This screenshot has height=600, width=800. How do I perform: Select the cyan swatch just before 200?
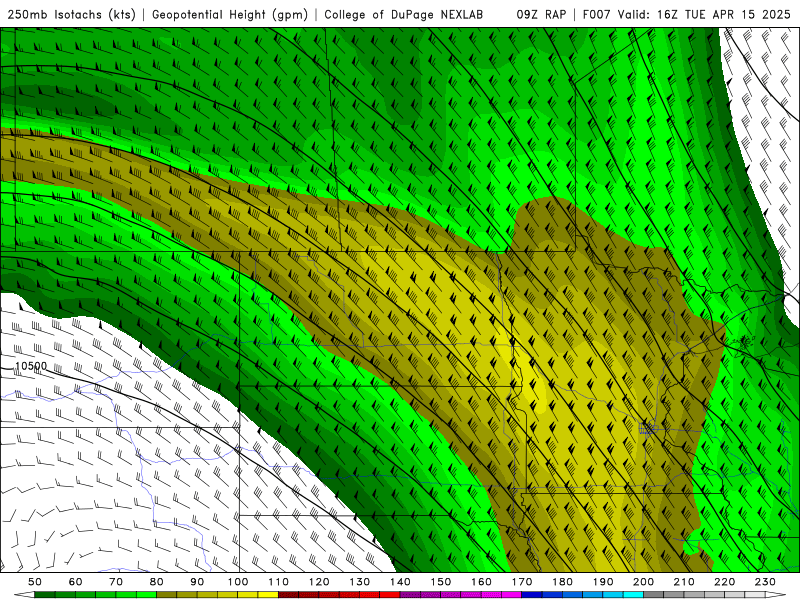[x=633, y=595]
